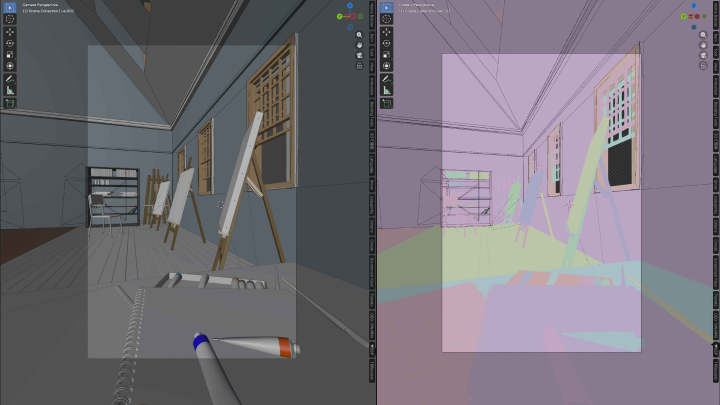Viewport: 720px width, 405px height.
Task: Select the Add Cube tool in left viewport
Action: point(10,103)
